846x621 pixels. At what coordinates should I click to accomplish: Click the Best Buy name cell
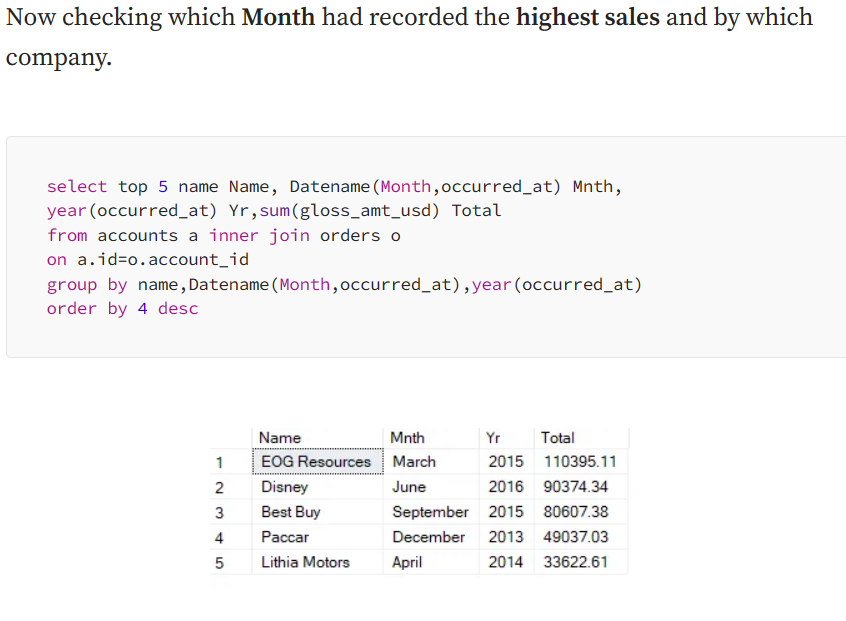click(x=318, y=511)
